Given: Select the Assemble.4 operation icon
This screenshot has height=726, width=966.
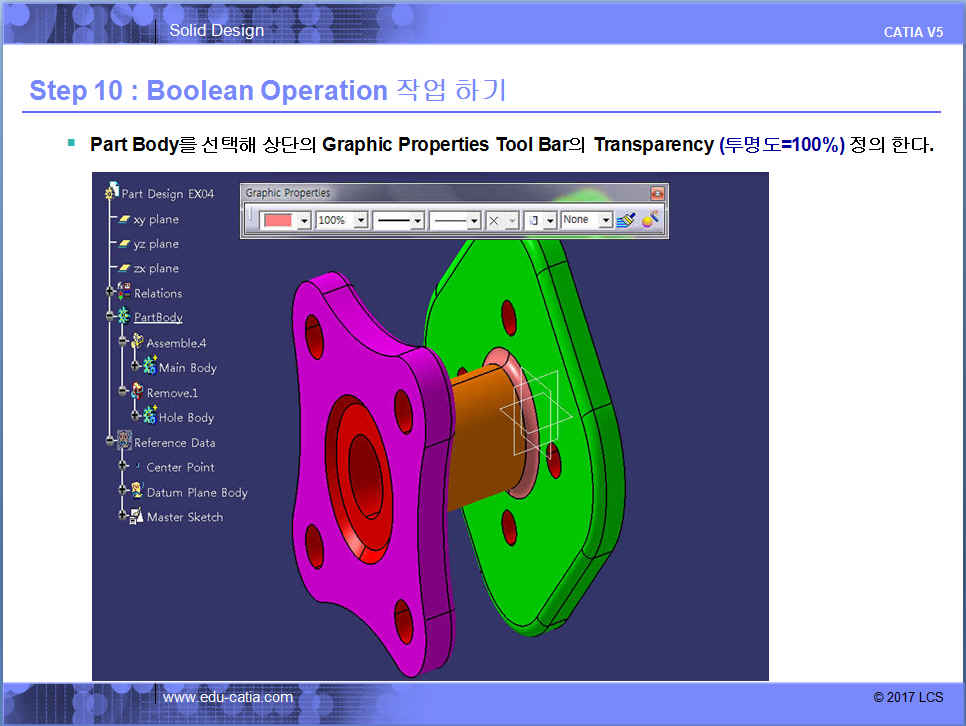Looking at the screenshot, I should 137,343.
